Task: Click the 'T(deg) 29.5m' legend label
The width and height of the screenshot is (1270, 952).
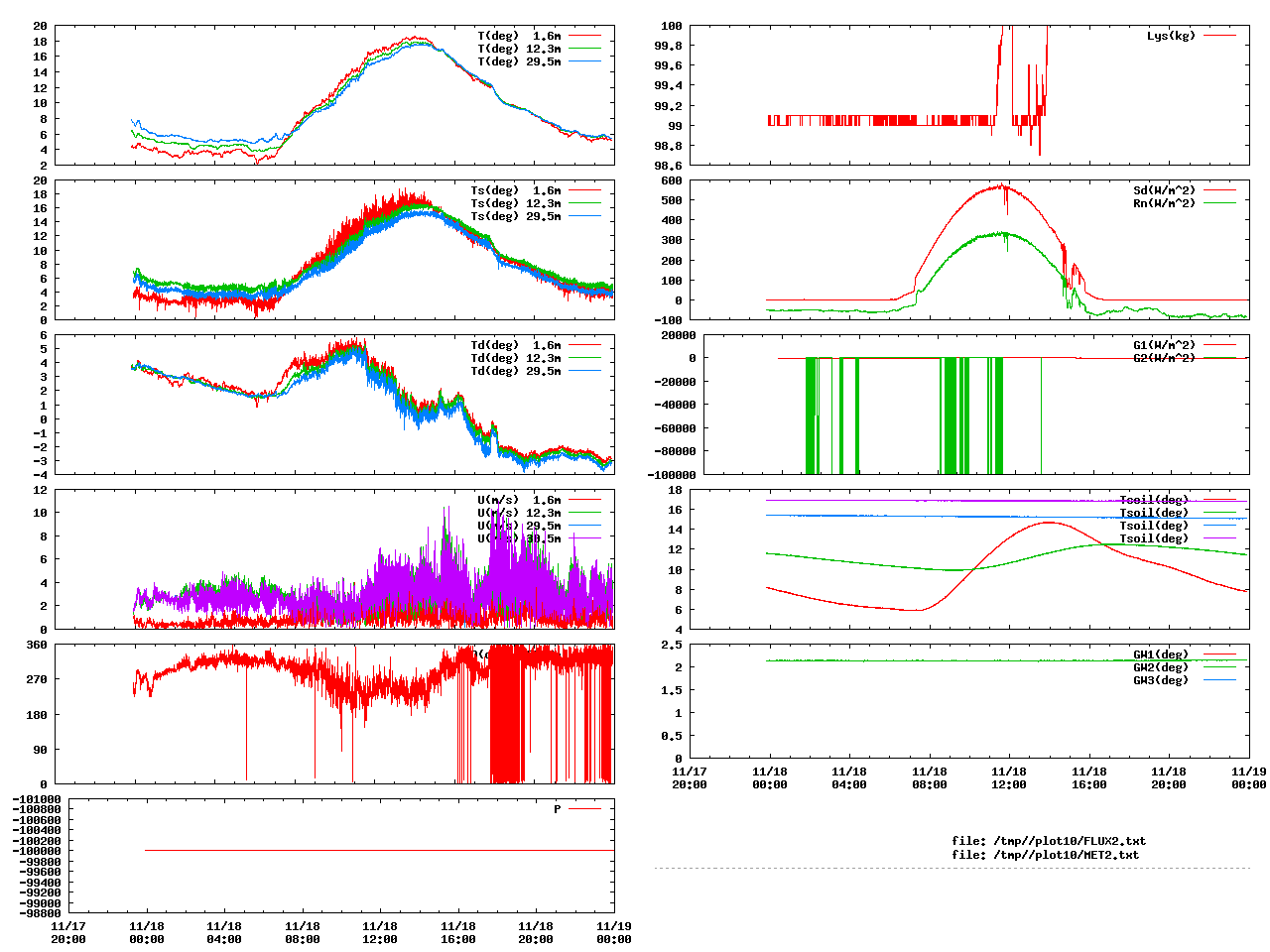Action: coord(519,61)
